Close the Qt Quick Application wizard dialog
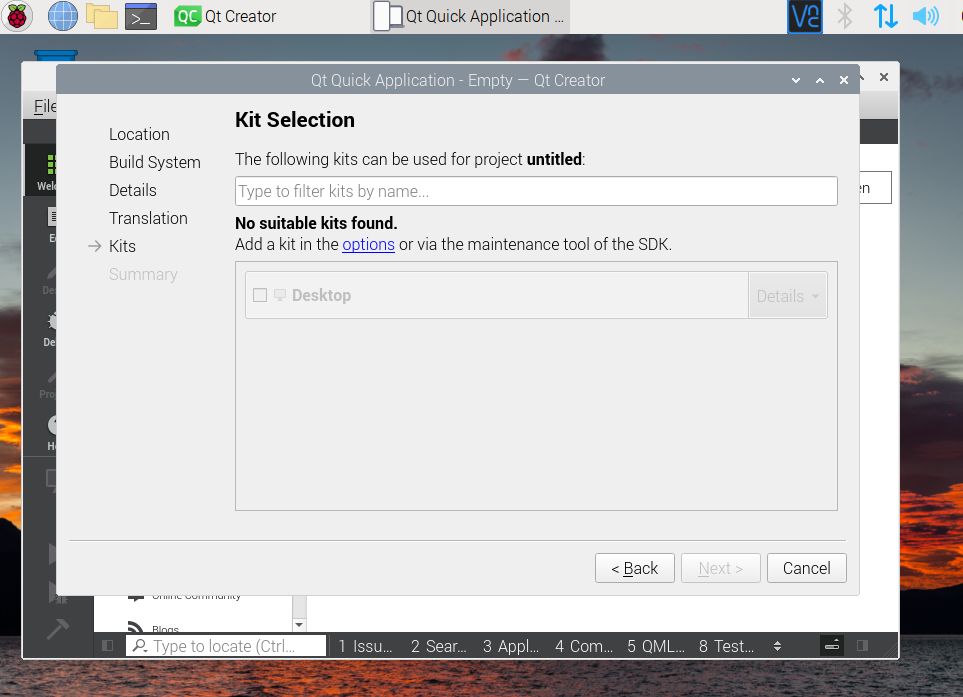 (844, 80)
